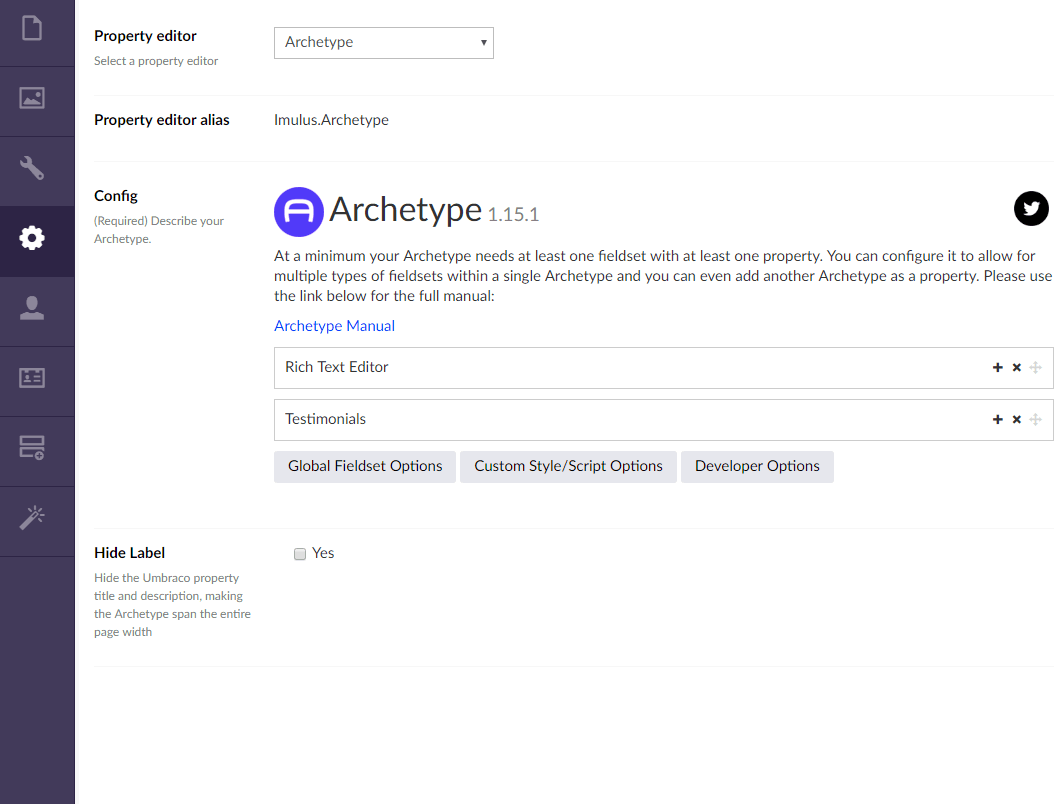Click 'Select a property editor' hint text

156,61
